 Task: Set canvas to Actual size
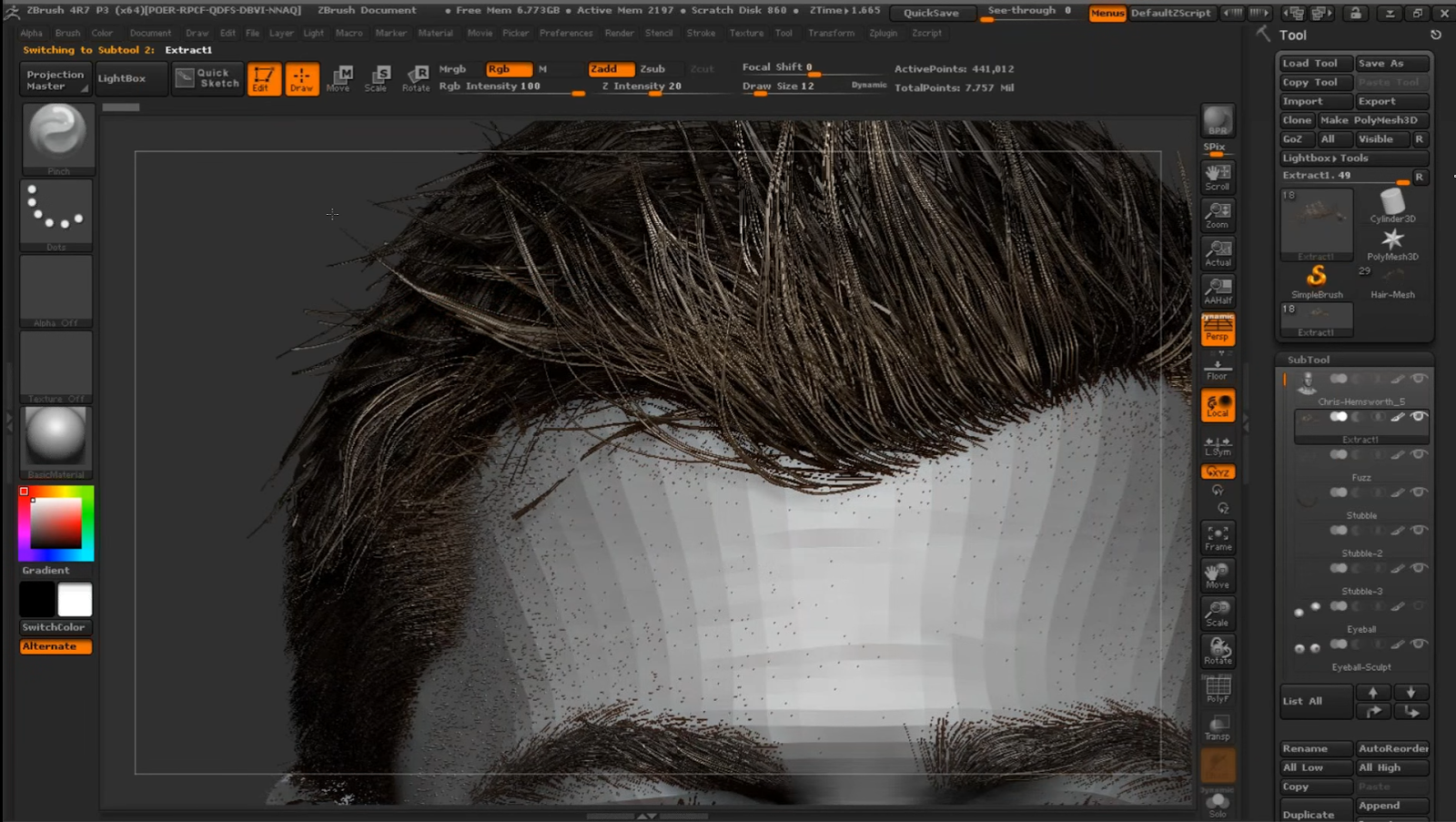(x=1218, y=253)
